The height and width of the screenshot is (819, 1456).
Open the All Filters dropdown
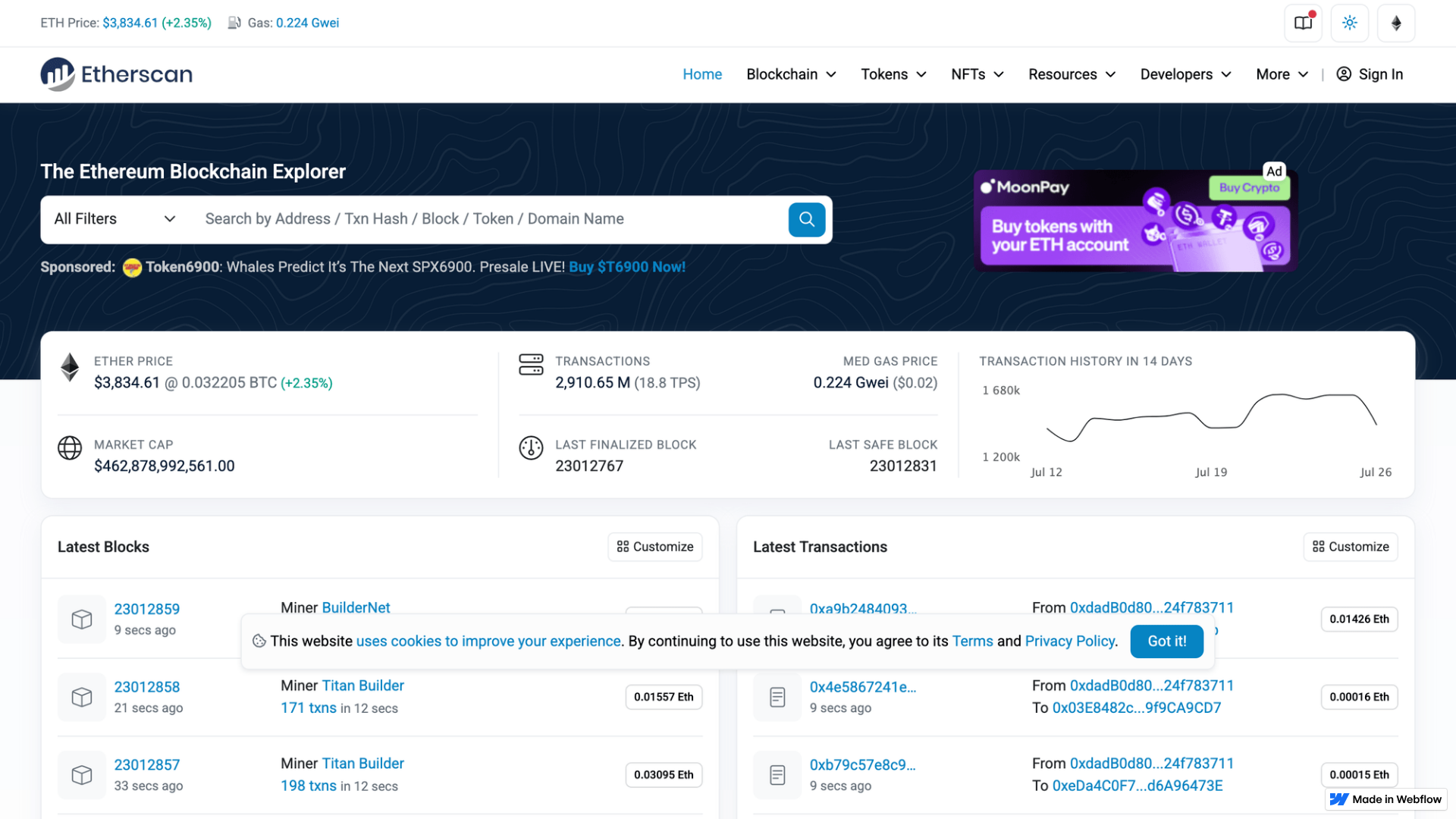coord(115,219)
